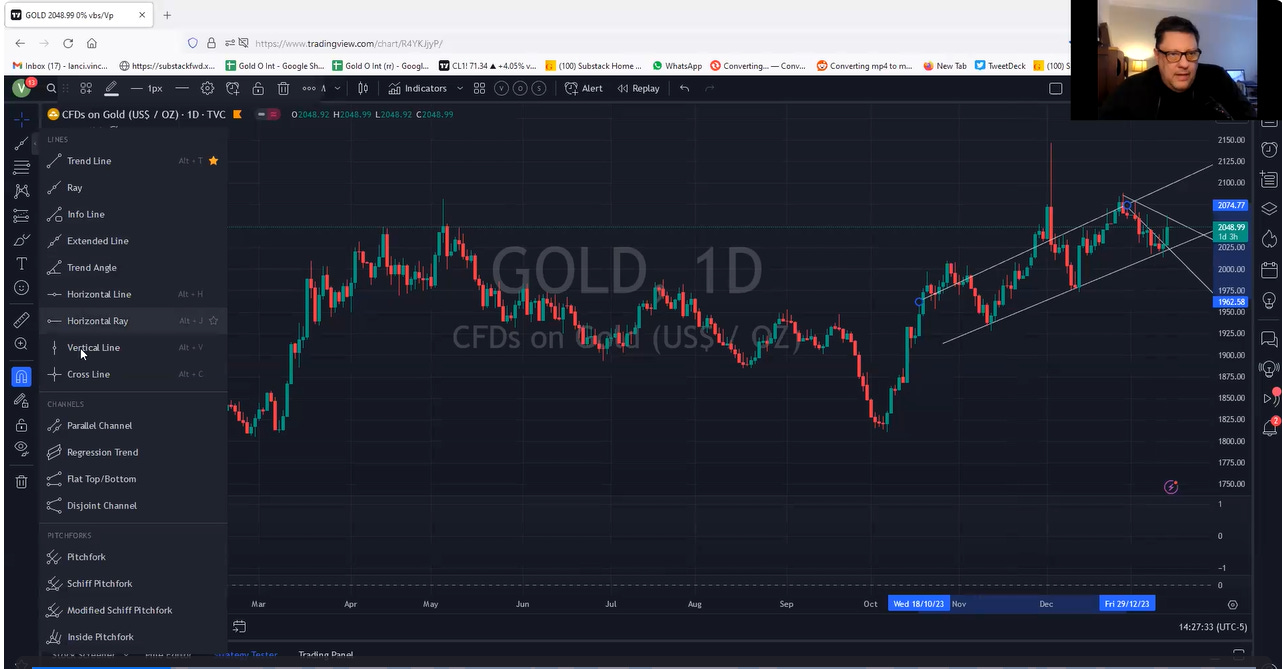Open ideas lightbulb panel

pyautogui.click(x=1269, y=300)
